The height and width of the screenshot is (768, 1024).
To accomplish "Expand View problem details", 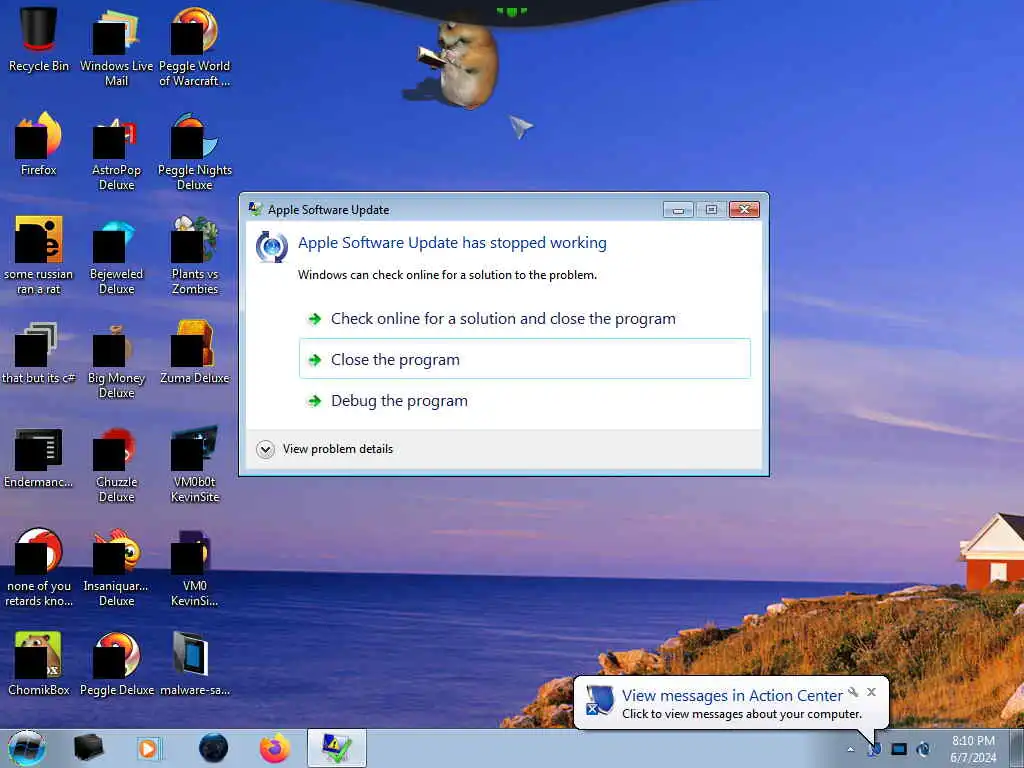I will coord(325,449).
